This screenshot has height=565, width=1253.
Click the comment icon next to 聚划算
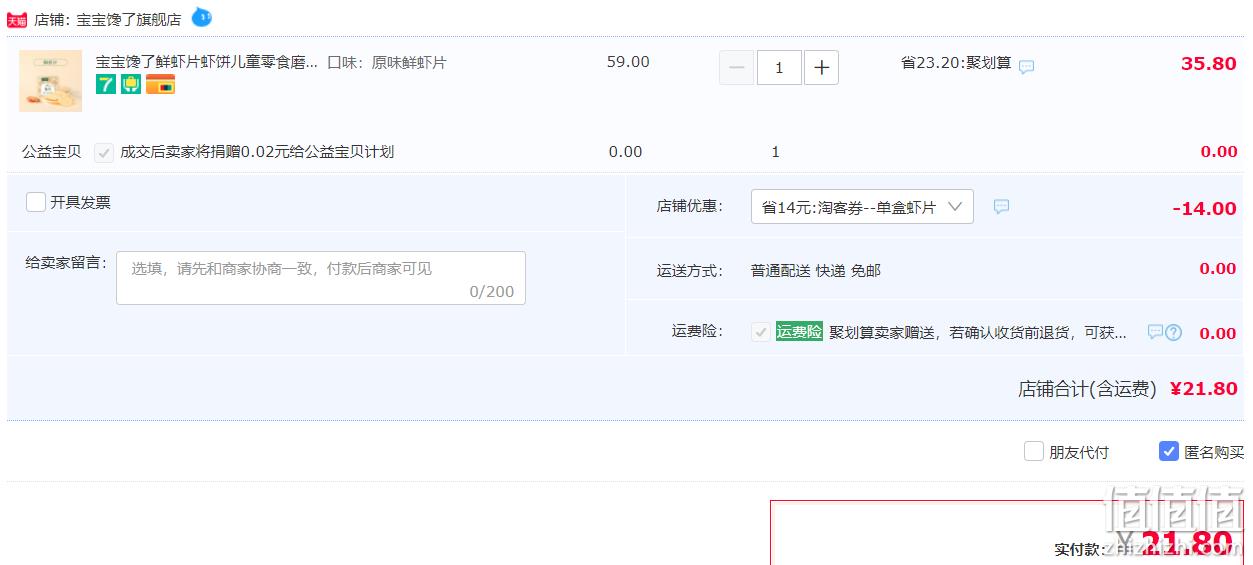[1027, 66]
